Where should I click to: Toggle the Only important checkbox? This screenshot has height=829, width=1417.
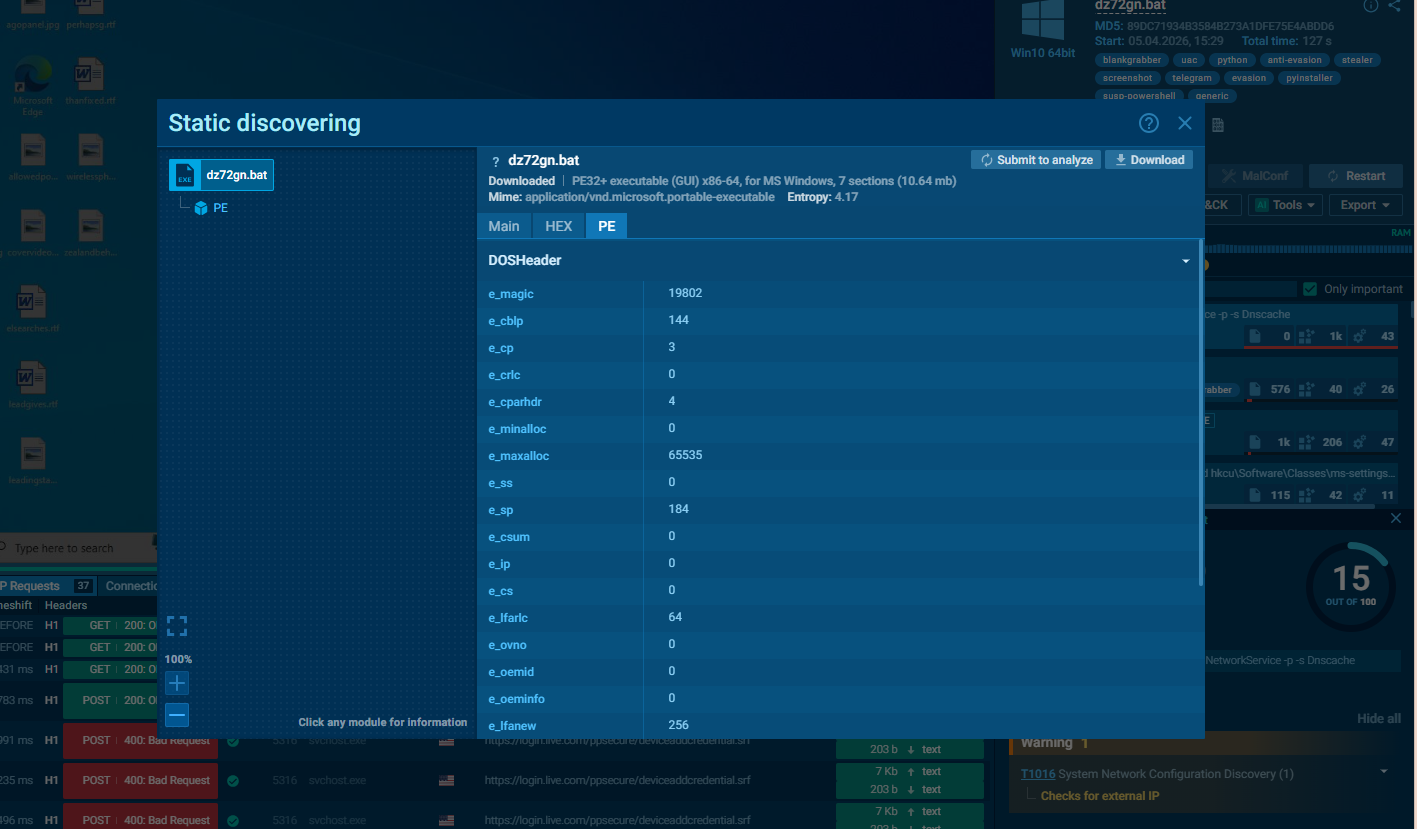point(1310,289)
